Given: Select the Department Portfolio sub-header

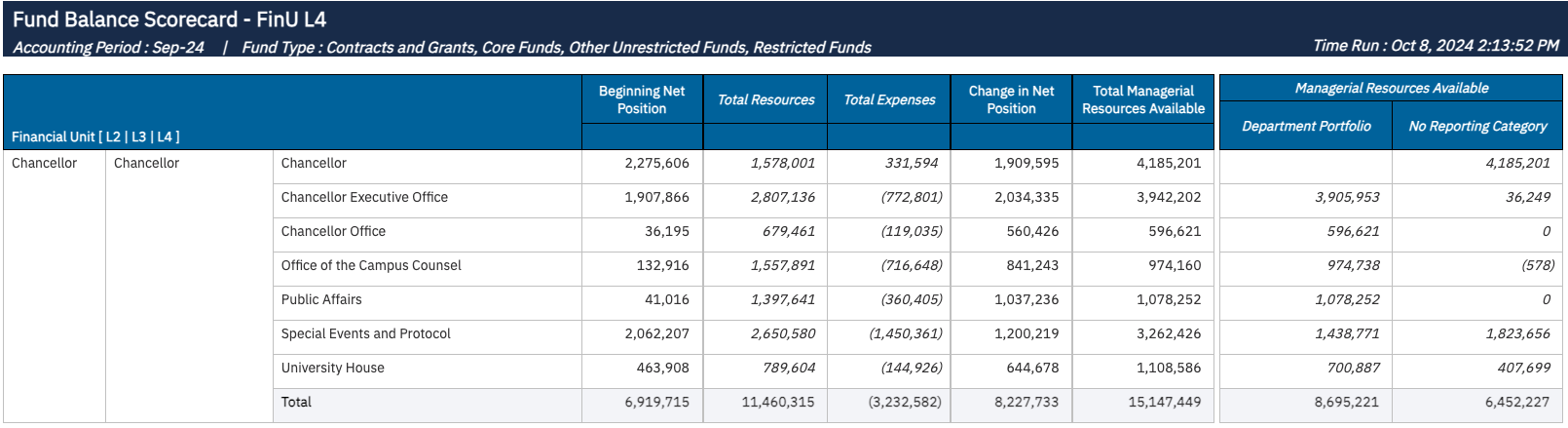Looking at the screenshot, I should click(x=1306, y=126).
